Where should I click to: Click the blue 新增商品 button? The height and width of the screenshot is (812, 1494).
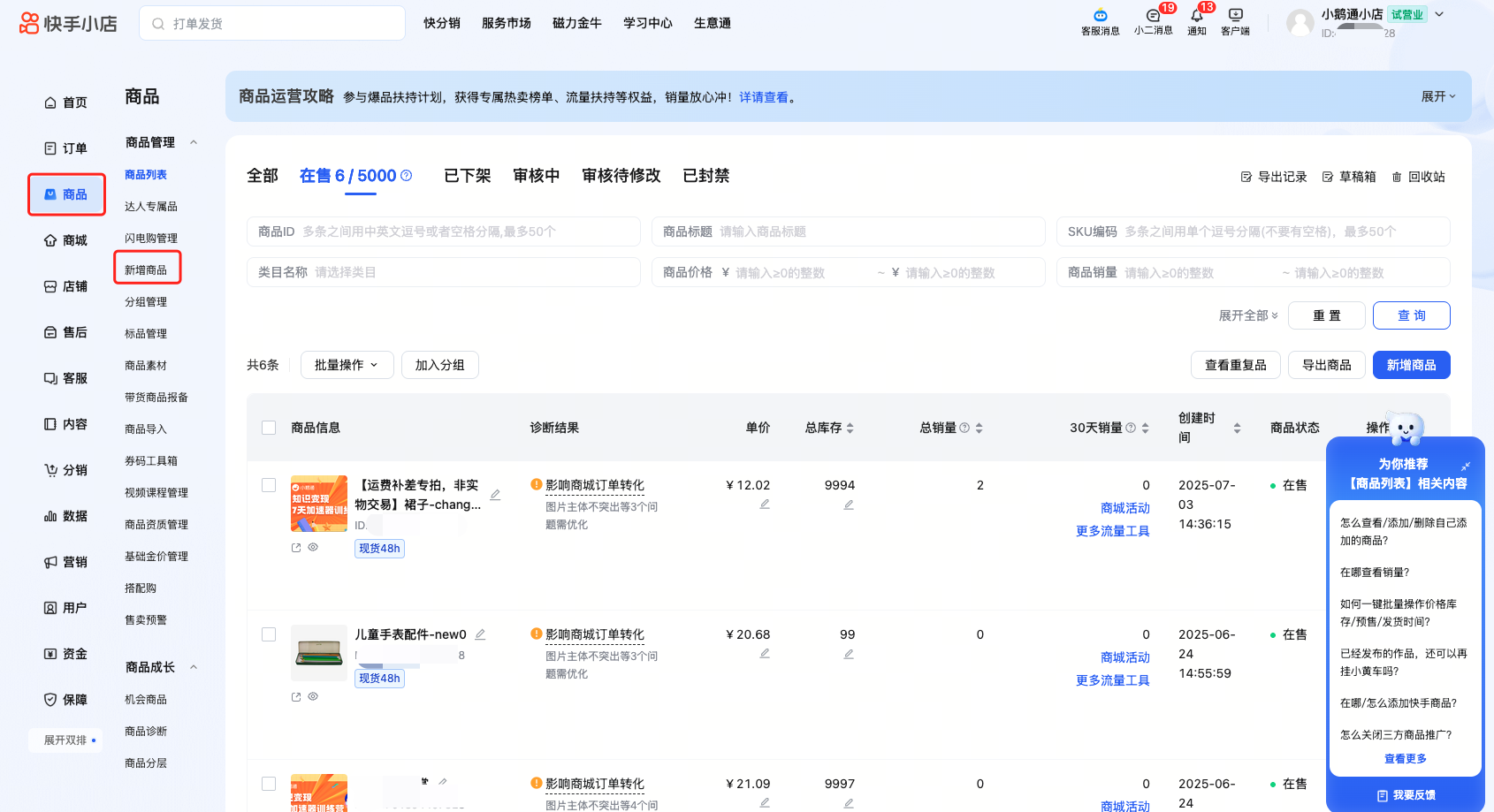[1411, 365]
